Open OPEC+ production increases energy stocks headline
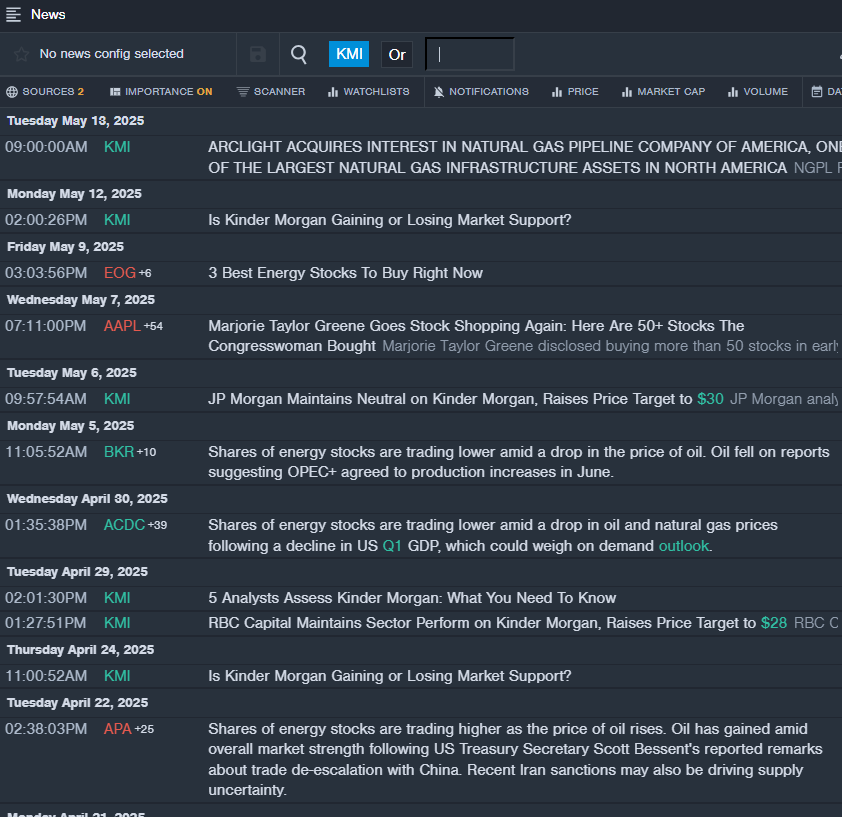Screen dimensions: 842x817 click(x=519, y=462)
